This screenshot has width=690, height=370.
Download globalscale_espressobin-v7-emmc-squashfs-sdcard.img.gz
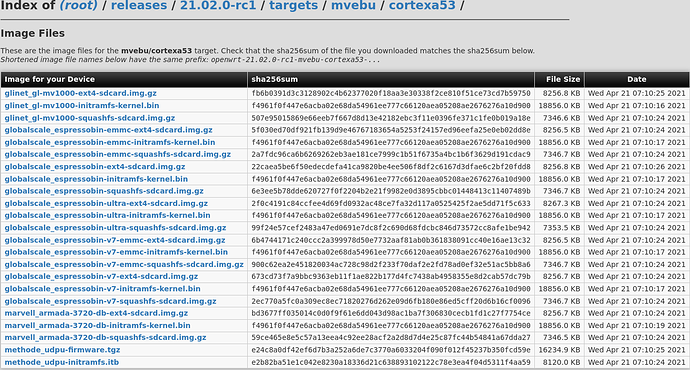[x=124, y=264]
